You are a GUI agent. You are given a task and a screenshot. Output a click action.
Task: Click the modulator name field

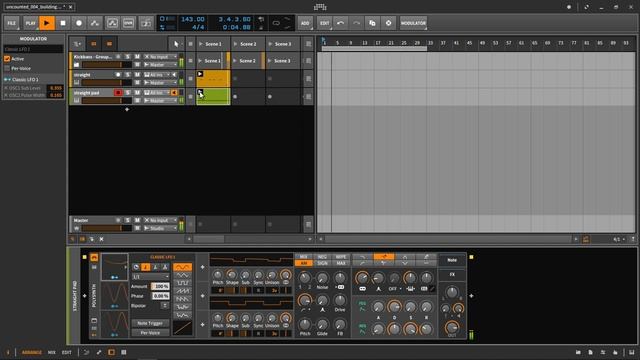(x=33, y=49)
